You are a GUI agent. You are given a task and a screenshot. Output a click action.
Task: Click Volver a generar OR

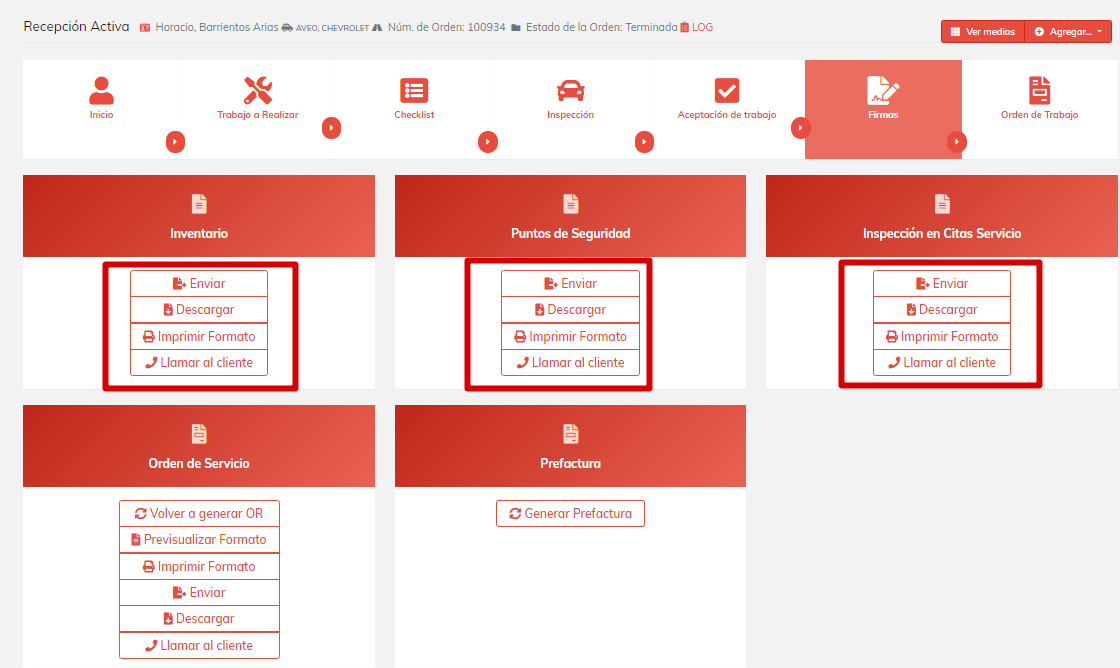pos(199,513)
